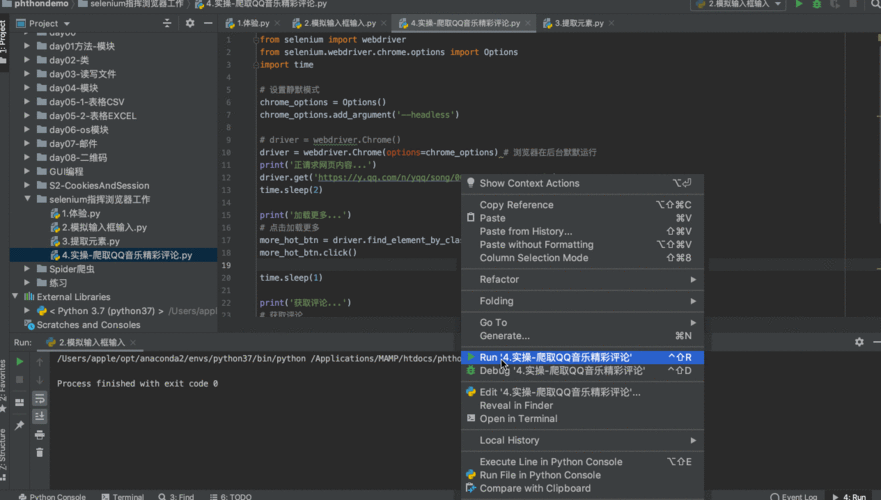Image resolution: width=881 pixels, height=500 pixels.
Task: Collapse the External Libraries node
Action: click(x=15, y=297)
